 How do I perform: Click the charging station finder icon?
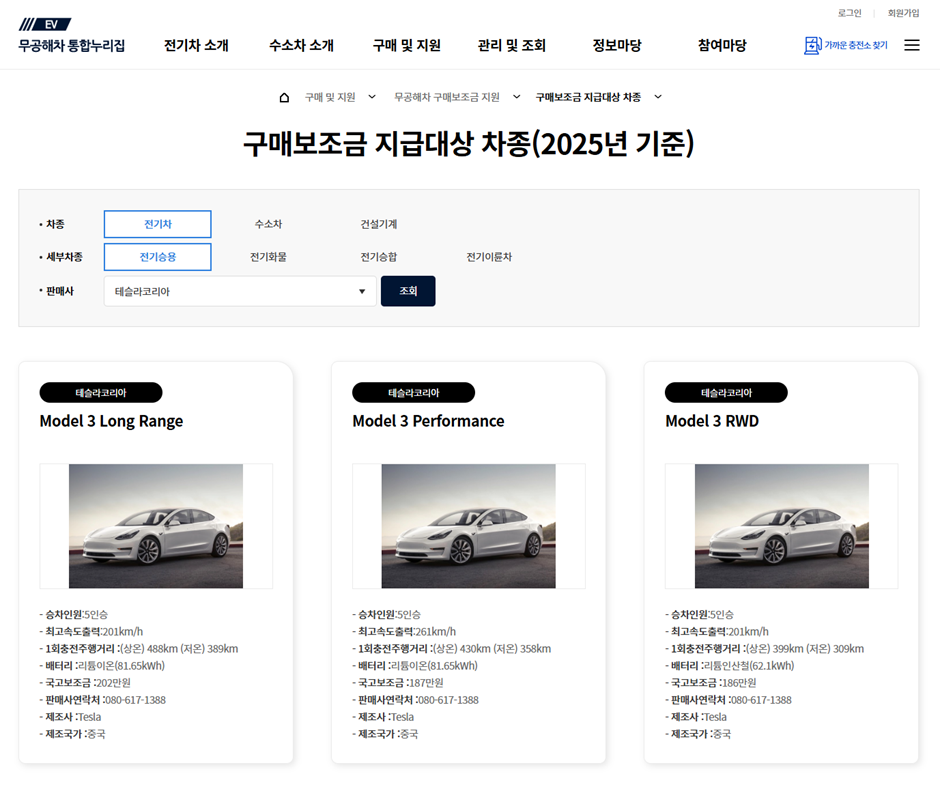tap(812, 46)
